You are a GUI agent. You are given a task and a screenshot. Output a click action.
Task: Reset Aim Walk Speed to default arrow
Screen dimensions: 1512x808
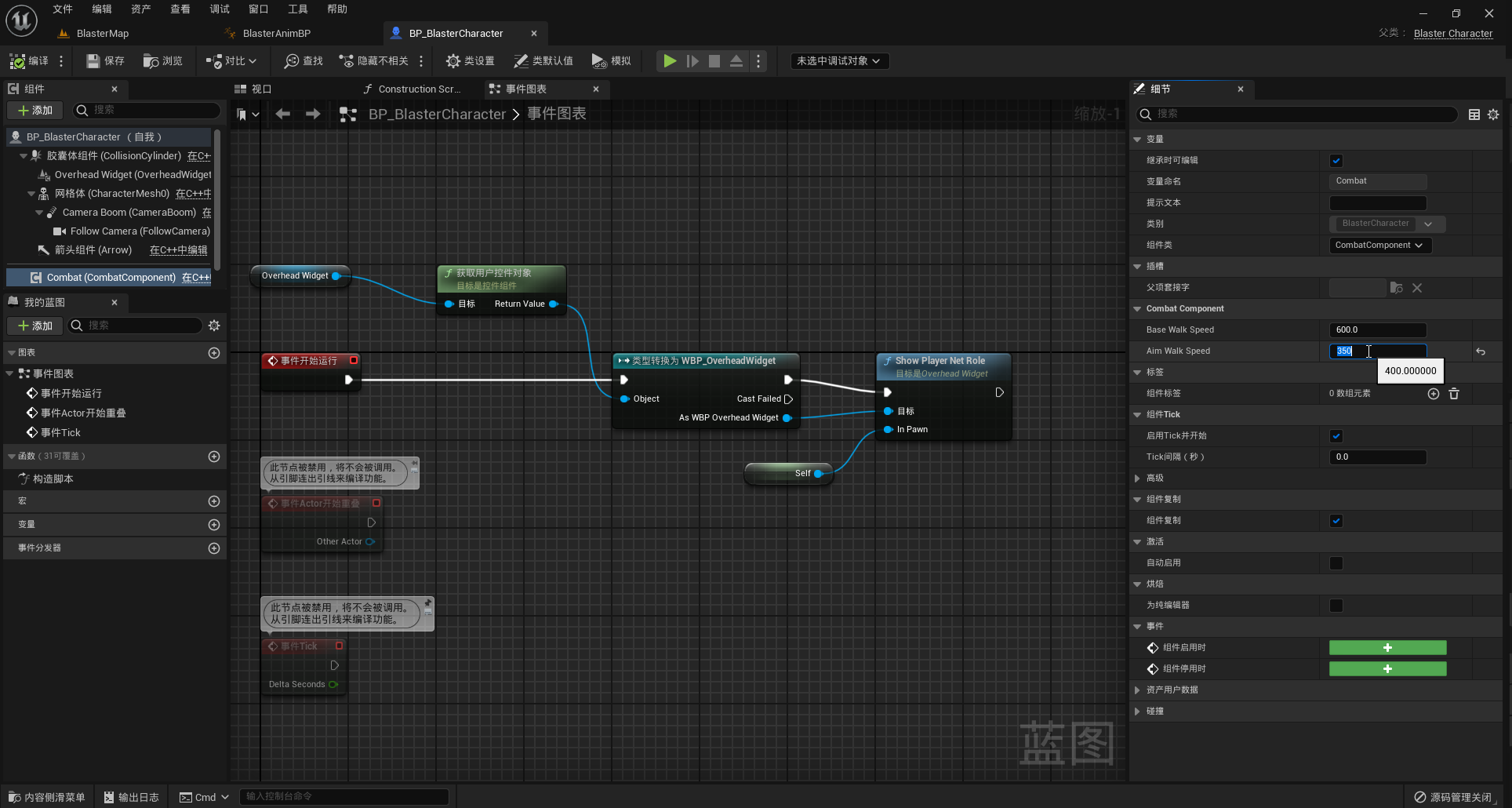pos(1481,351)
